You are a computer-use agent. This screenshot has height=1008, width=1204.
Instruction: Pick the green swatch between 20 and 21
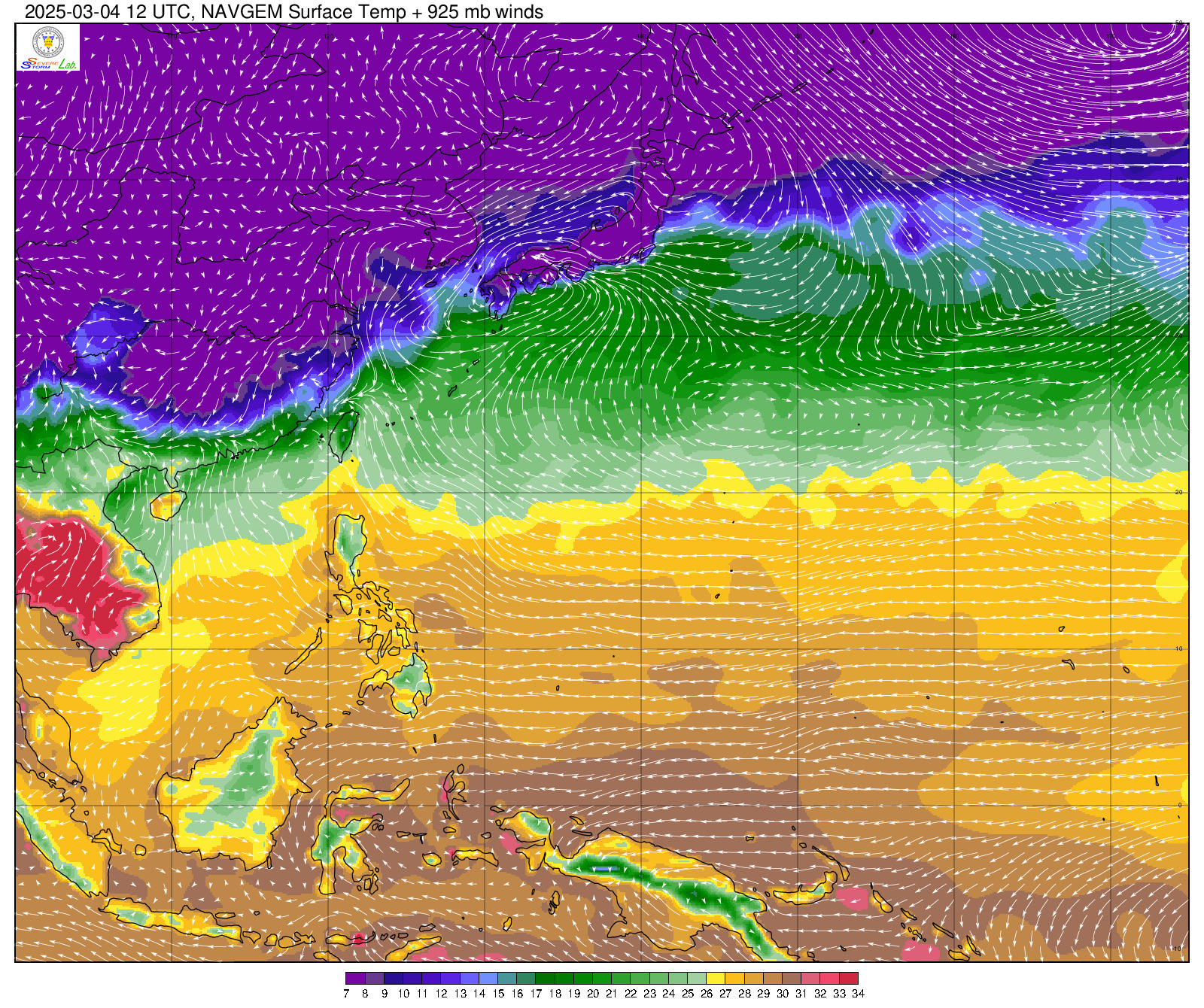click(x=602, y=978)
